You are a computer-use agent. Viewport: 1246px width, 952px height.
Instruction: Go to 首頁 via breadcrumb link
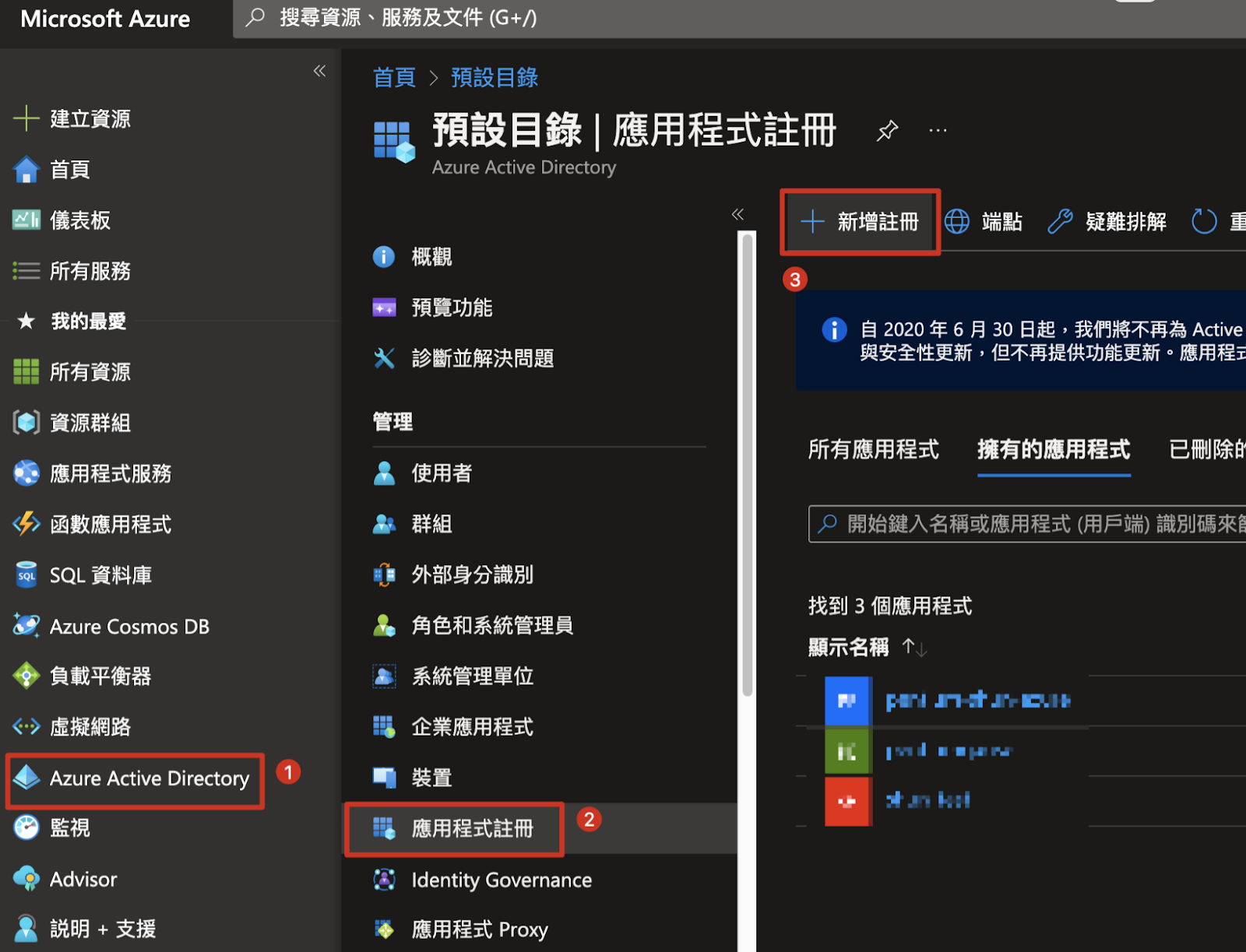coord(394,78)
